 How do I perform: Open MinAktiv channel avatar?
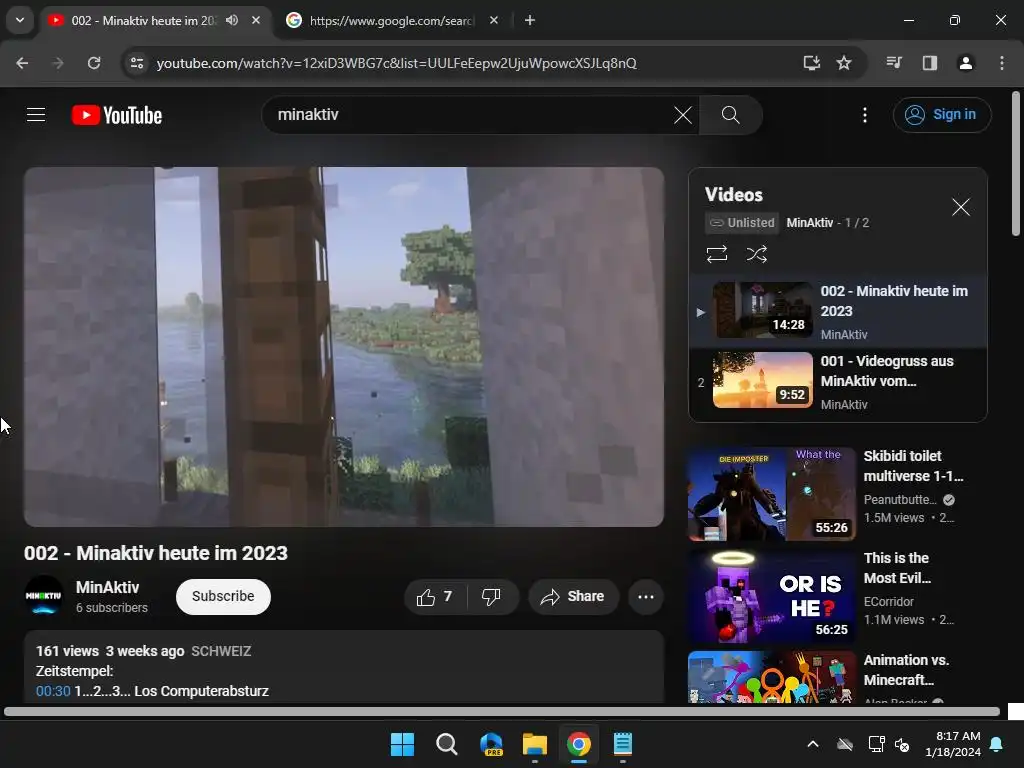[44, 595]
